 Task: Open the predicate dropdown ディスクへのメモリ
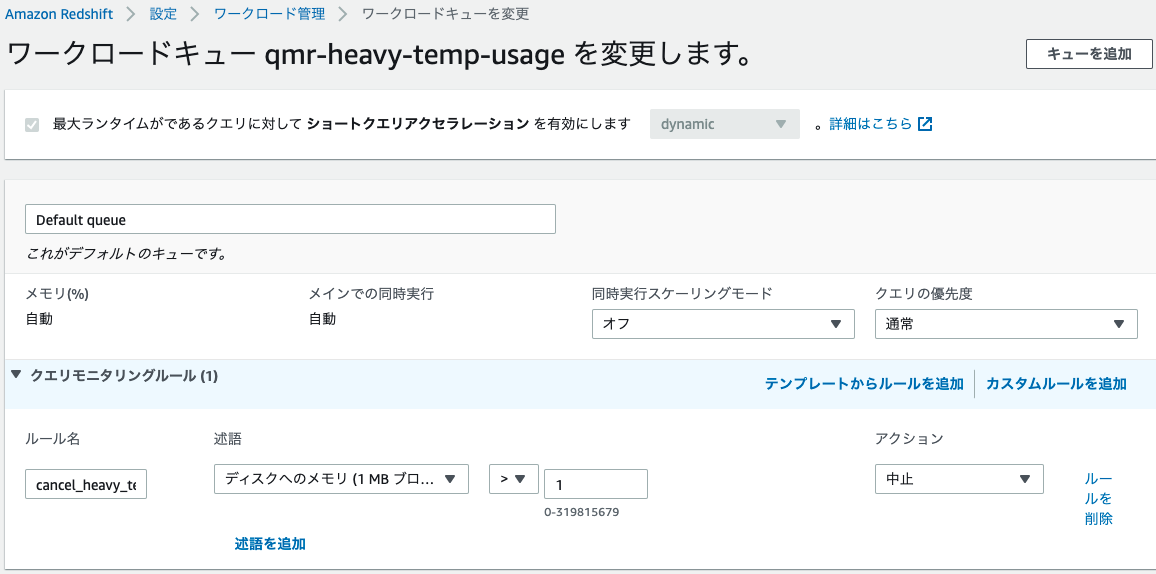pyautogui.click(x=341, y=479)
